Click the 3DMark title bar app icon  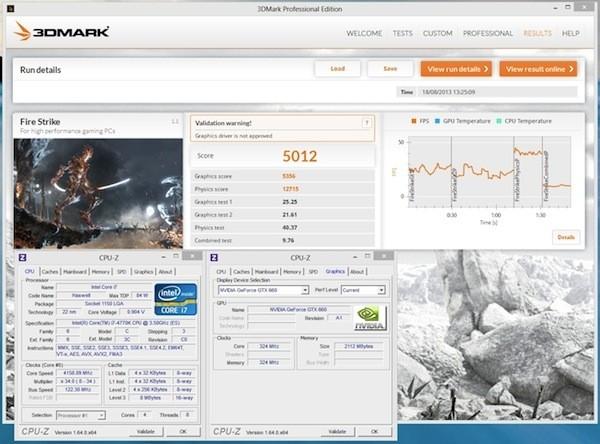[11, 8]
